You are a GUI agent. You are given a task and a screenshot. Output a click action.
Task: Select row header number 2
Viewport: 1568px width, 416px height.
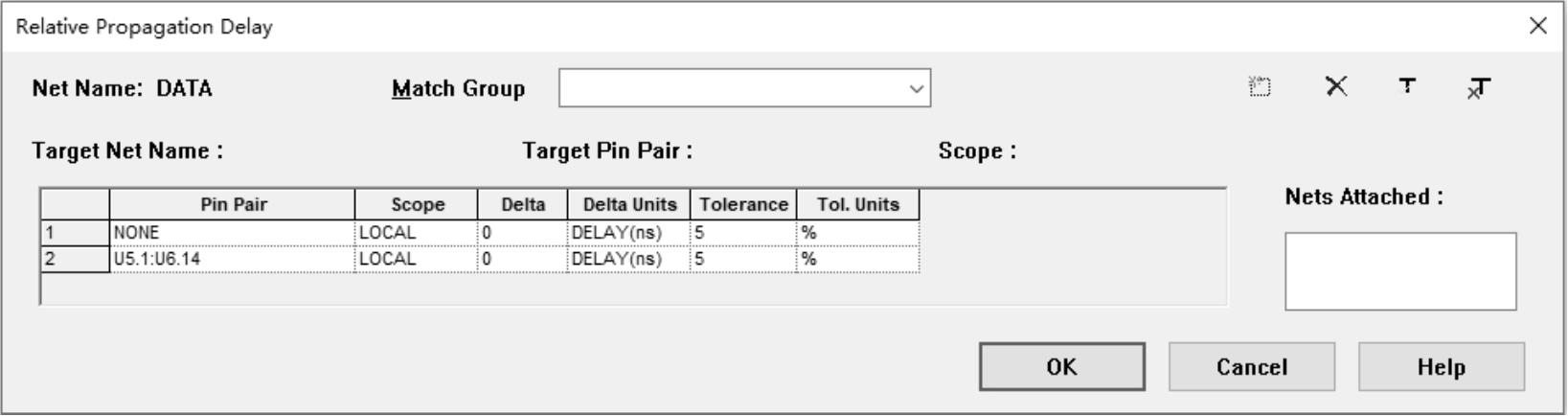click(x=75, y=259)
